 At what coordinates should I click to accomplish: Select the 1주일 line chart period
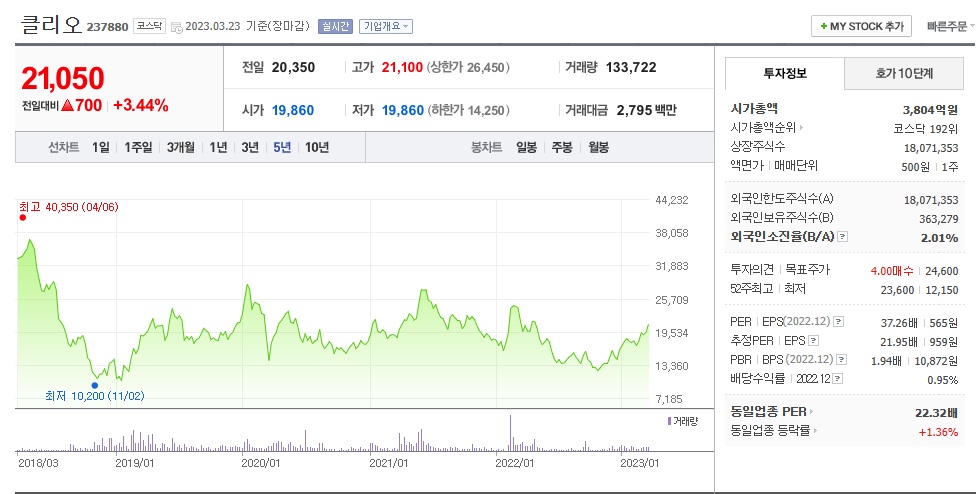tap(138, 148)
